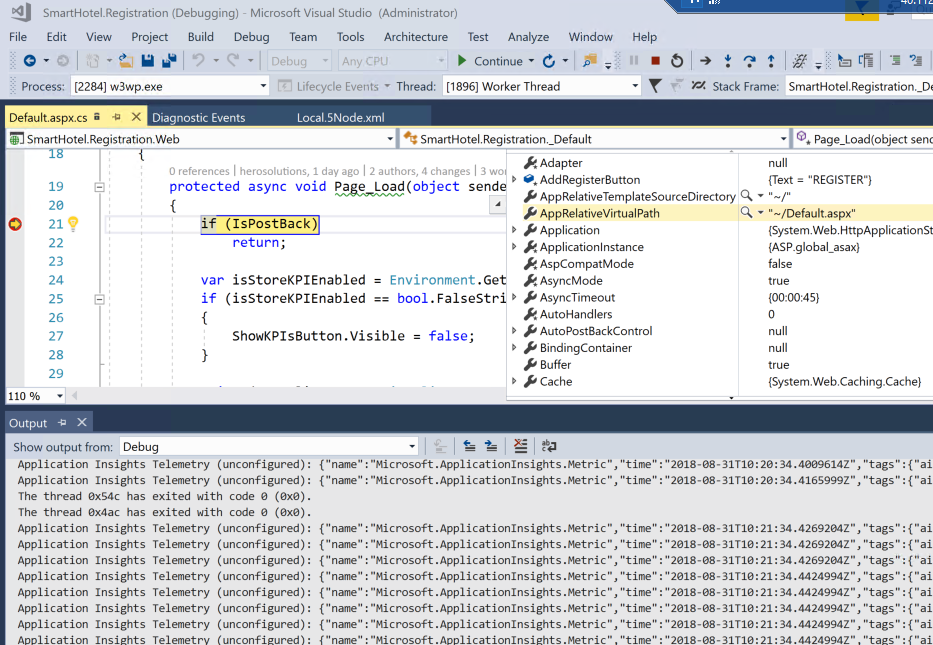Screen dimensions: 933x645
Task: Toggle auto-hide pin on Output panel
Action: point(62,422)
